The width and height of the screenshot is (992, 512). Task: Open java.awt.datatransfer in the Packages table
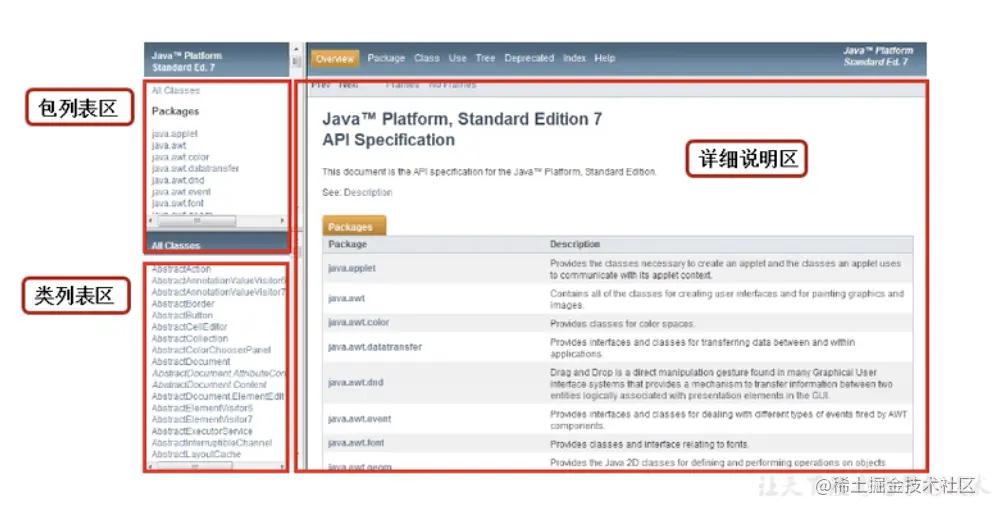click(x=375, y=347)
